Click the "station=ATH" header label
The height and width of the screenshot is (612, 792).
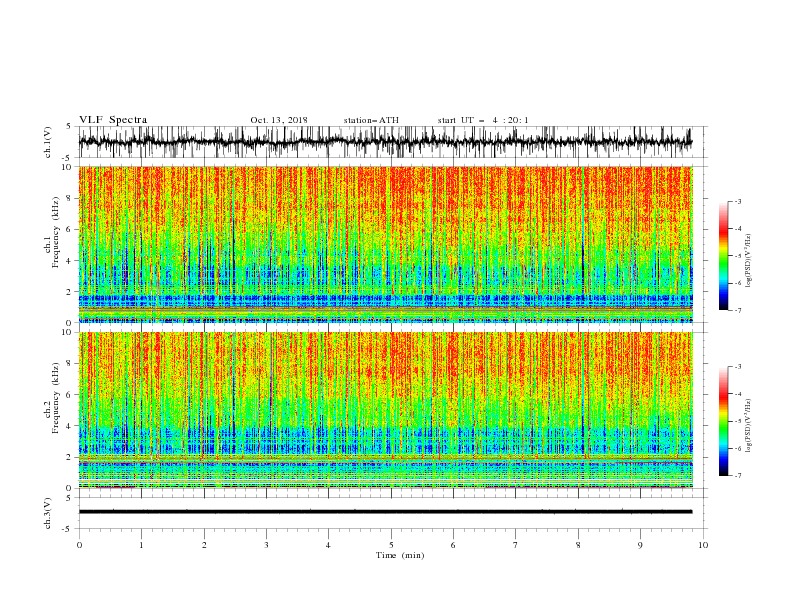coord(371,120)
